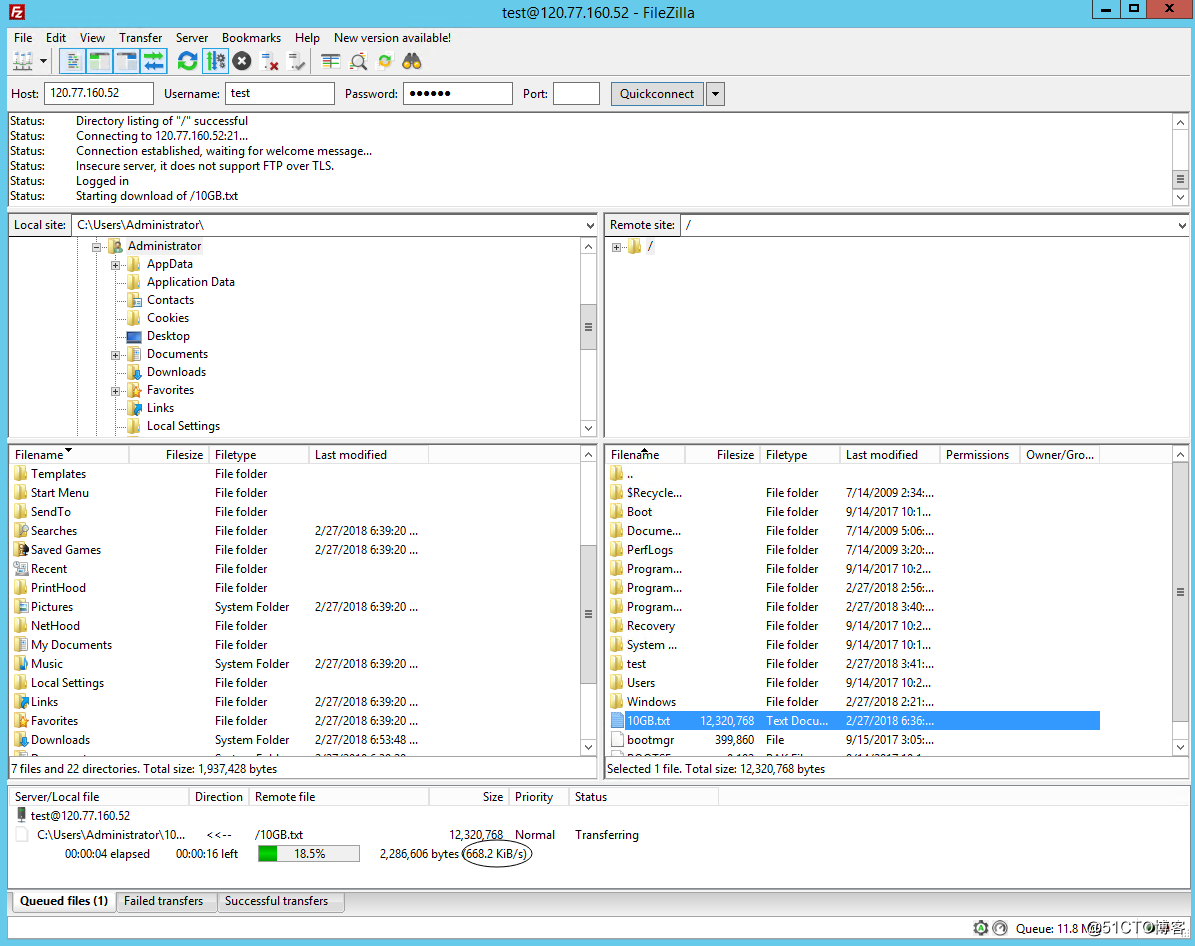Click the Host input field
The height and width of the screenshot is (946, 1195).
(x=99, y=93)
